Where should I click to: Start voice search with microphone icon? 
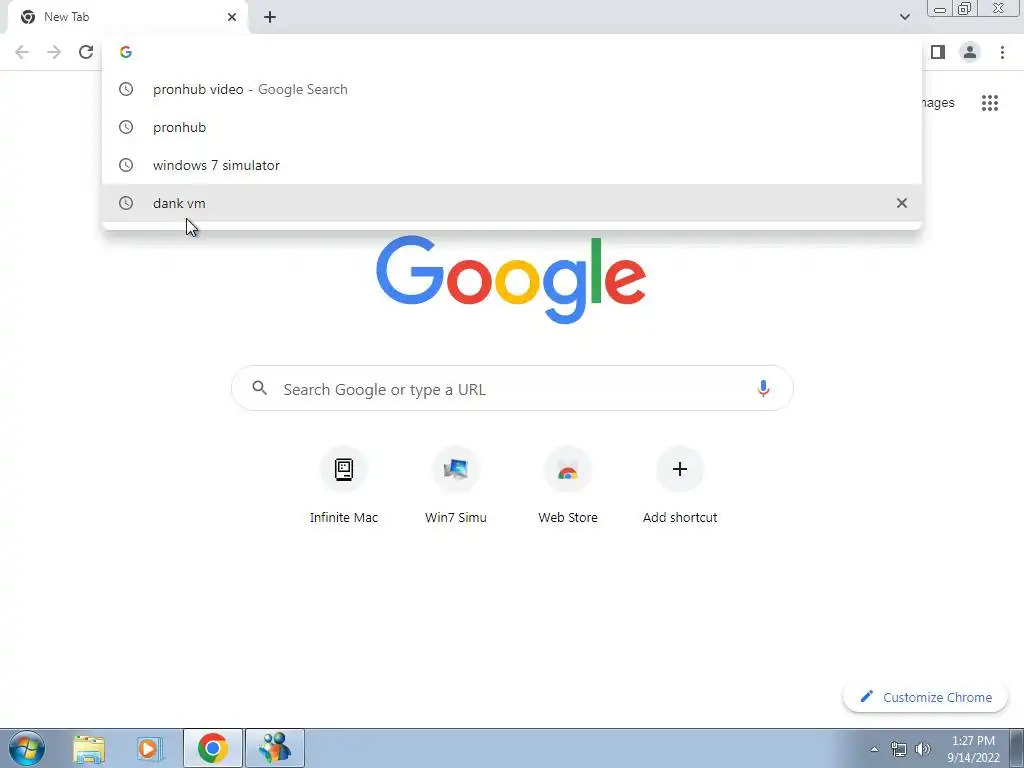763,389
